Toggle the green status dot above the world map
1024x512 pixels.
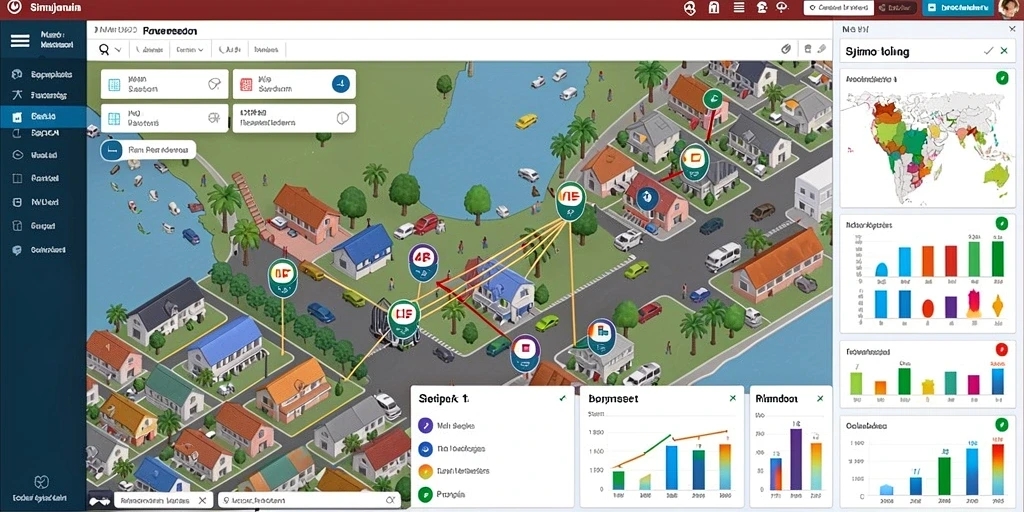pos(1001,78)
